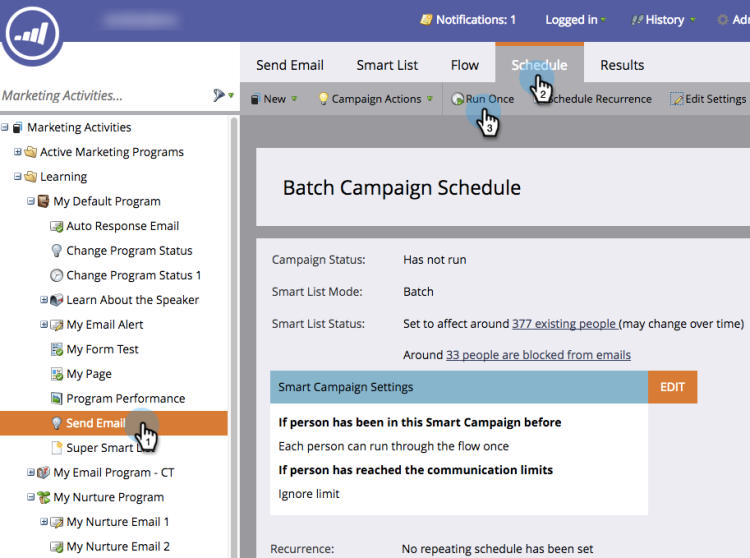Click the New toolbar icon
Screen dimensions: 750x558
point(256,99)
